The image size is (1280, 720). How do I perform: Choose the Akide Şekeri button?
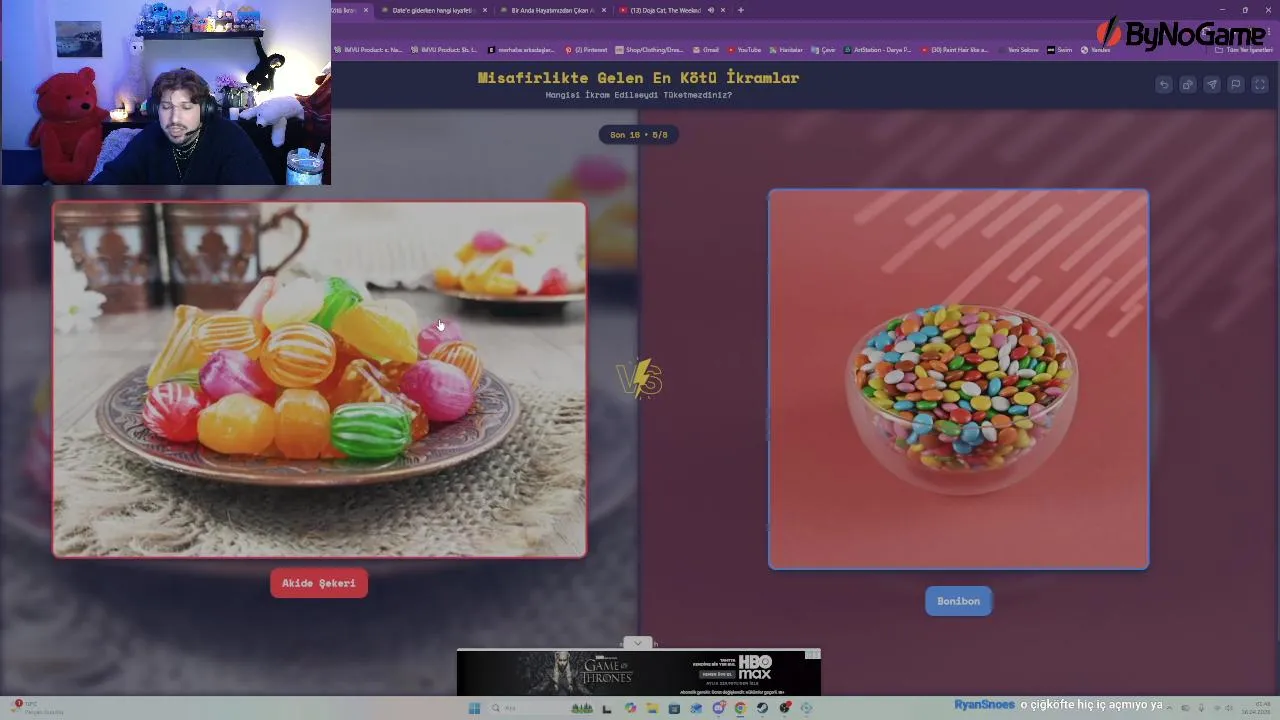[319, 583]
